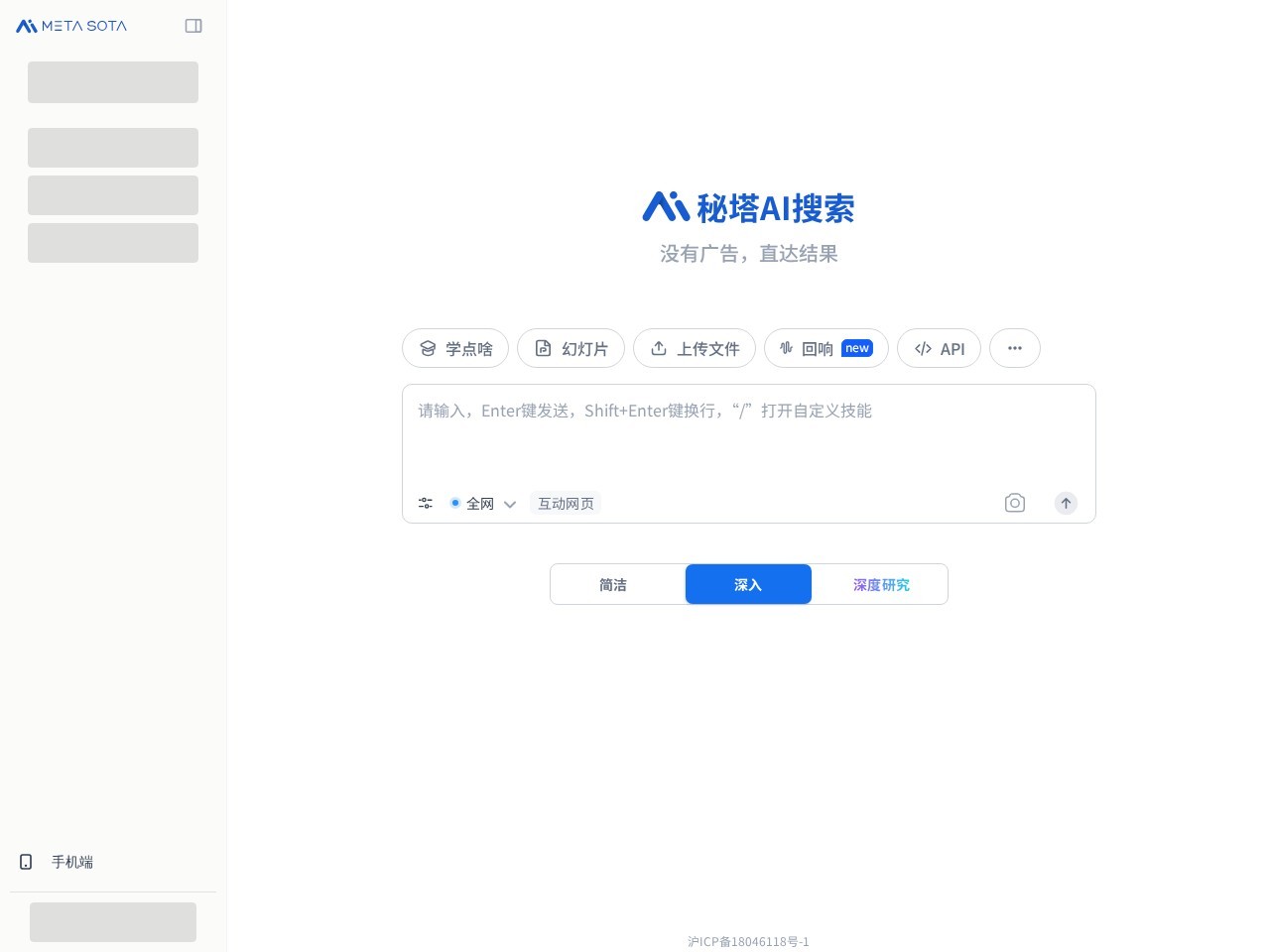Click the 上传文件 upload icon
Viewport: 1270px width, 952px height.
659,348
